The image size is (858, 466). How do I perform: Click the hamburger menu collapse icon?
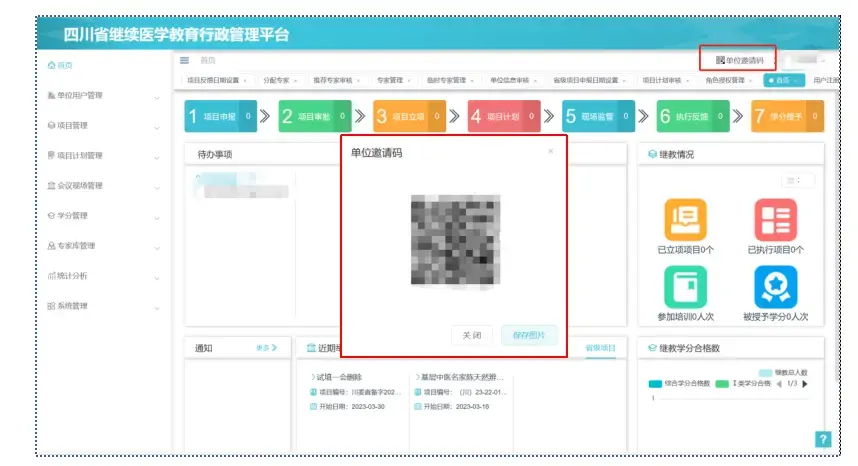click(184, 60)
